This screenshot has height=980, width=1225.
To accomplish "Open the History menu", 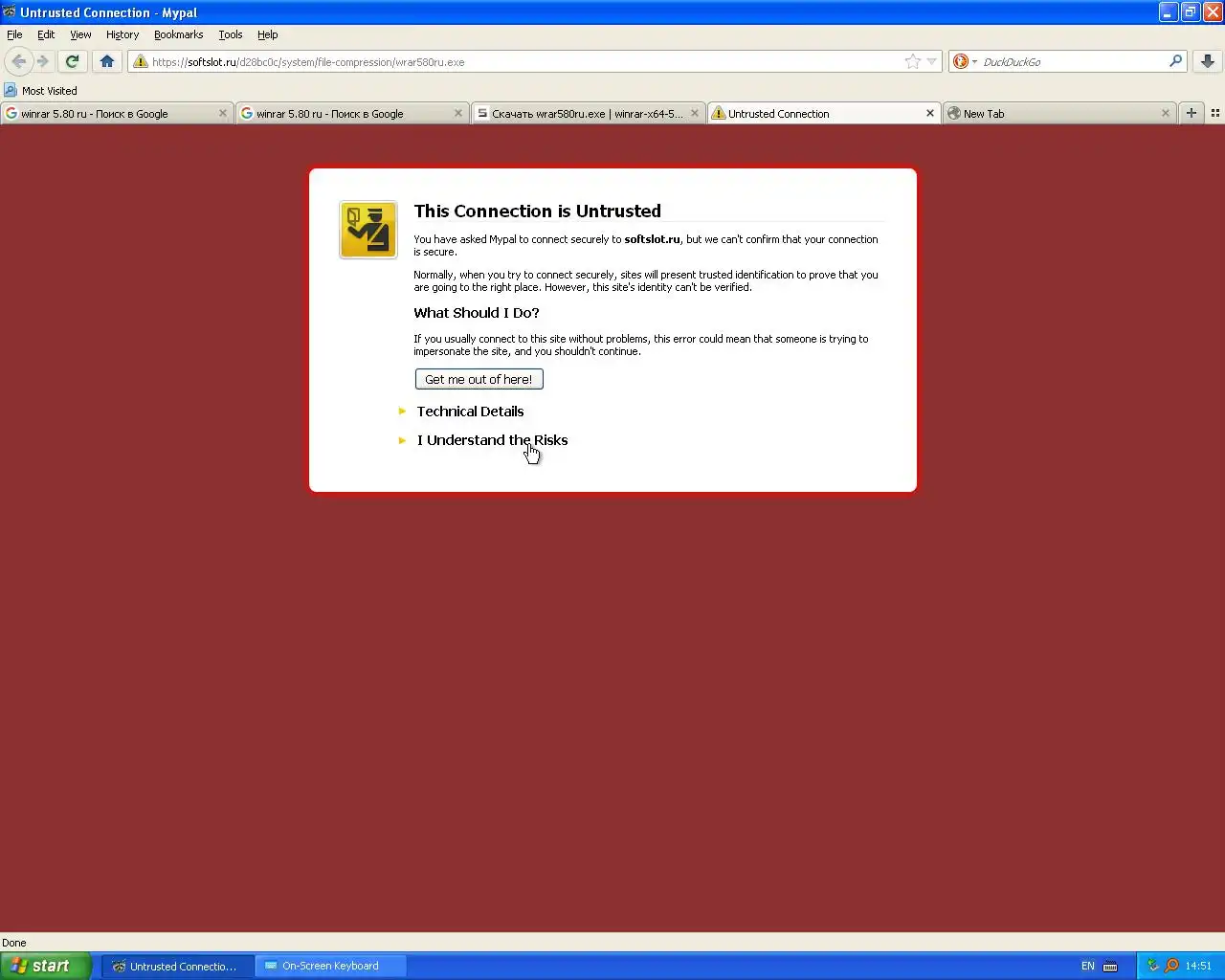I will tap(122, 34).
